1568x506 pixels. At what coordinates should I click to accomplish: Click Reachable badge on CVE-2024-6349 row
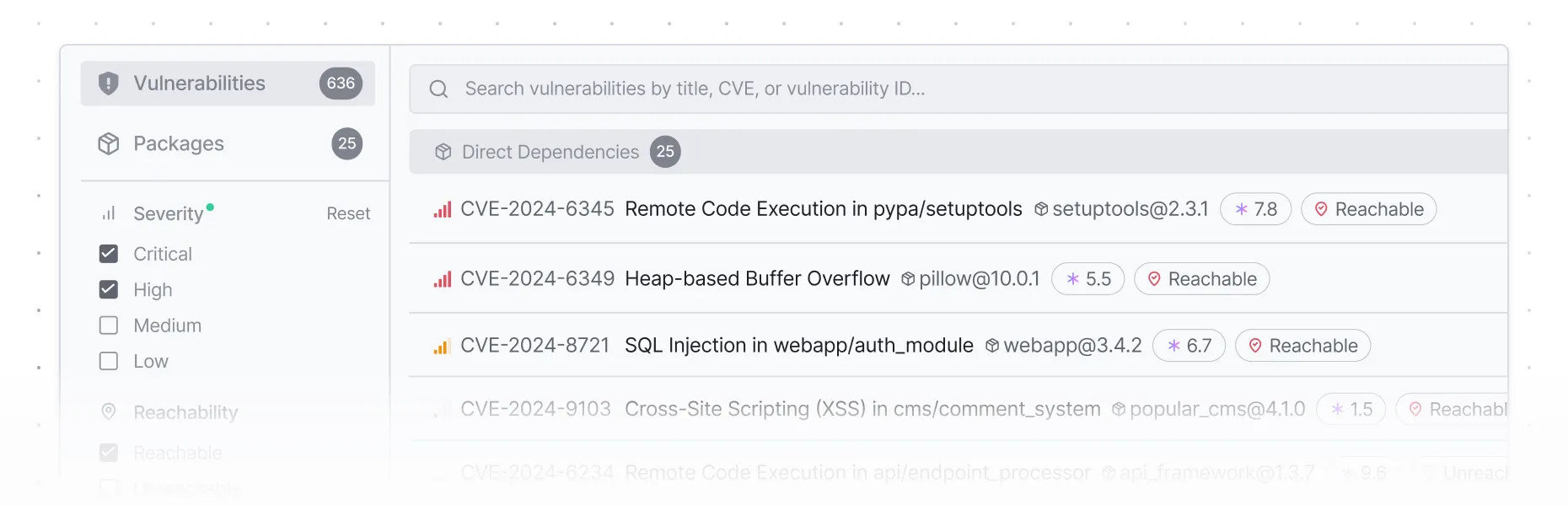click(1202, 279)
